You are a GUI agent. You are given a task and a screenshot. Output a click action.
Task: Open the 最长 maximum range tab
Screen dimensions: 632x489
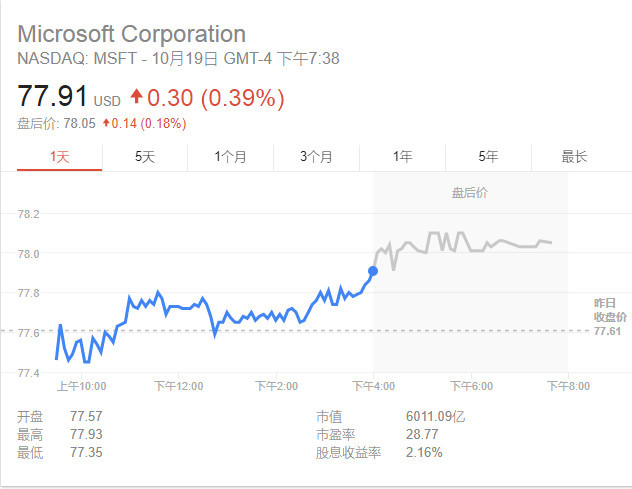[x=574, y=156]
